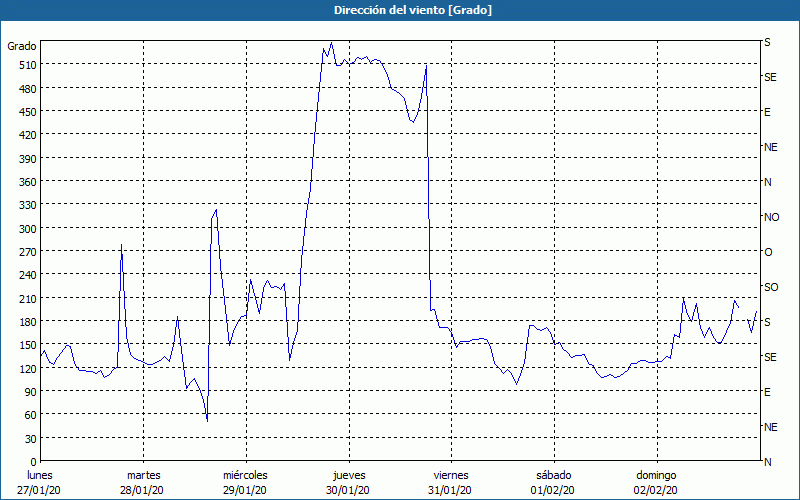Click the 'jueves' day label
The width and height of the screenshot is (800, 500).
pyautogui.click(x=349, y=475)
